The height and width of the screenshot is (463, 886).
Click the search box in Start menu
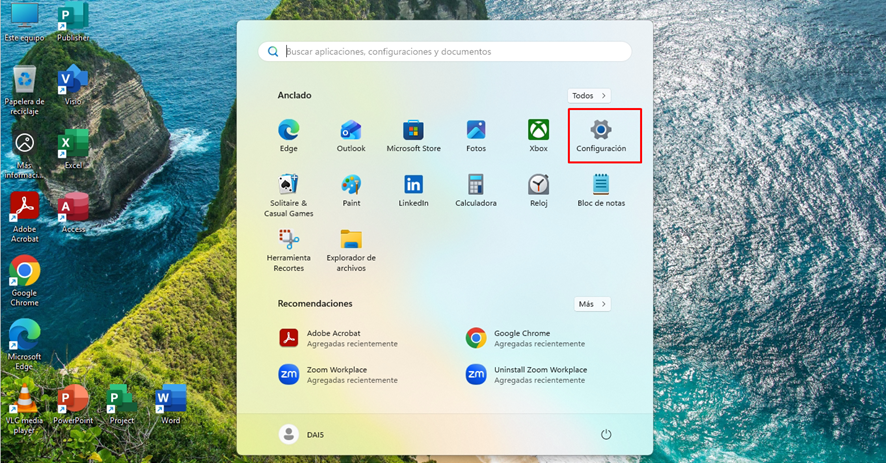point(445,52)
